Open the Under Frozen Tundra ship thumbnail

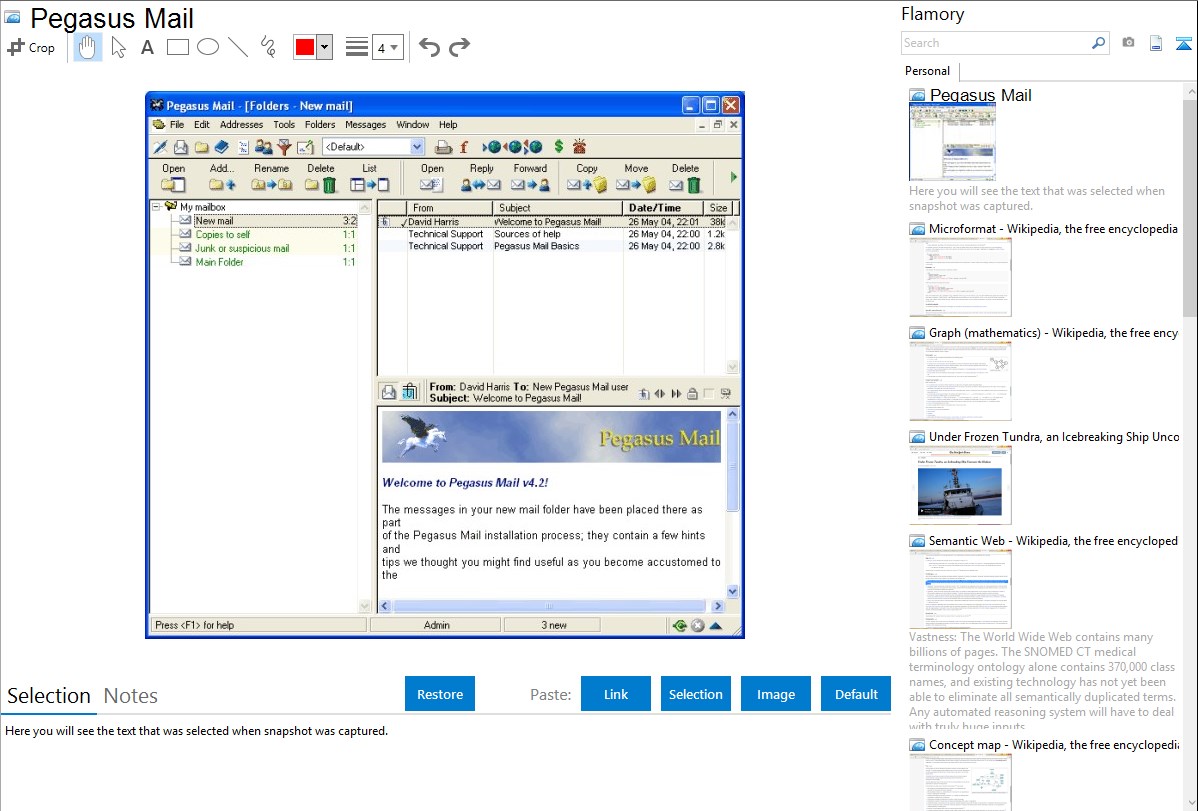click(x=960, y=485)
